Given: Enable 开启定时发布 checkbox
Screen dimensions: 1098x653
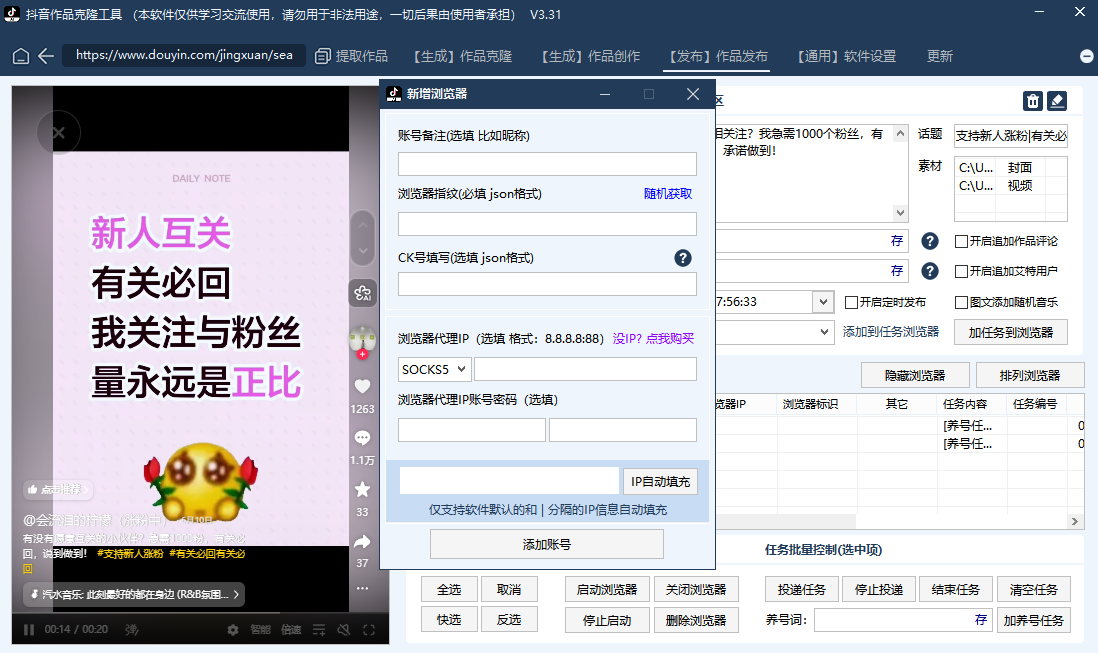Looking at the screenshot, I should pyautogui.click(x=852, y=302).
